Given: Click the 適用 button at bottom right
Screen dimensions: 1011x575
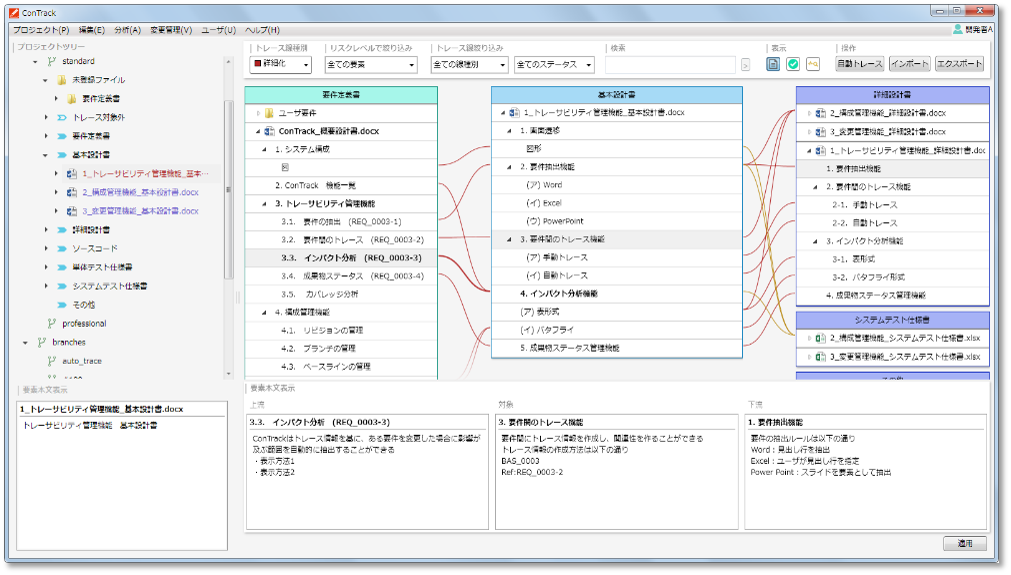Looking at the screenshot, I should [x=965, y=543].
